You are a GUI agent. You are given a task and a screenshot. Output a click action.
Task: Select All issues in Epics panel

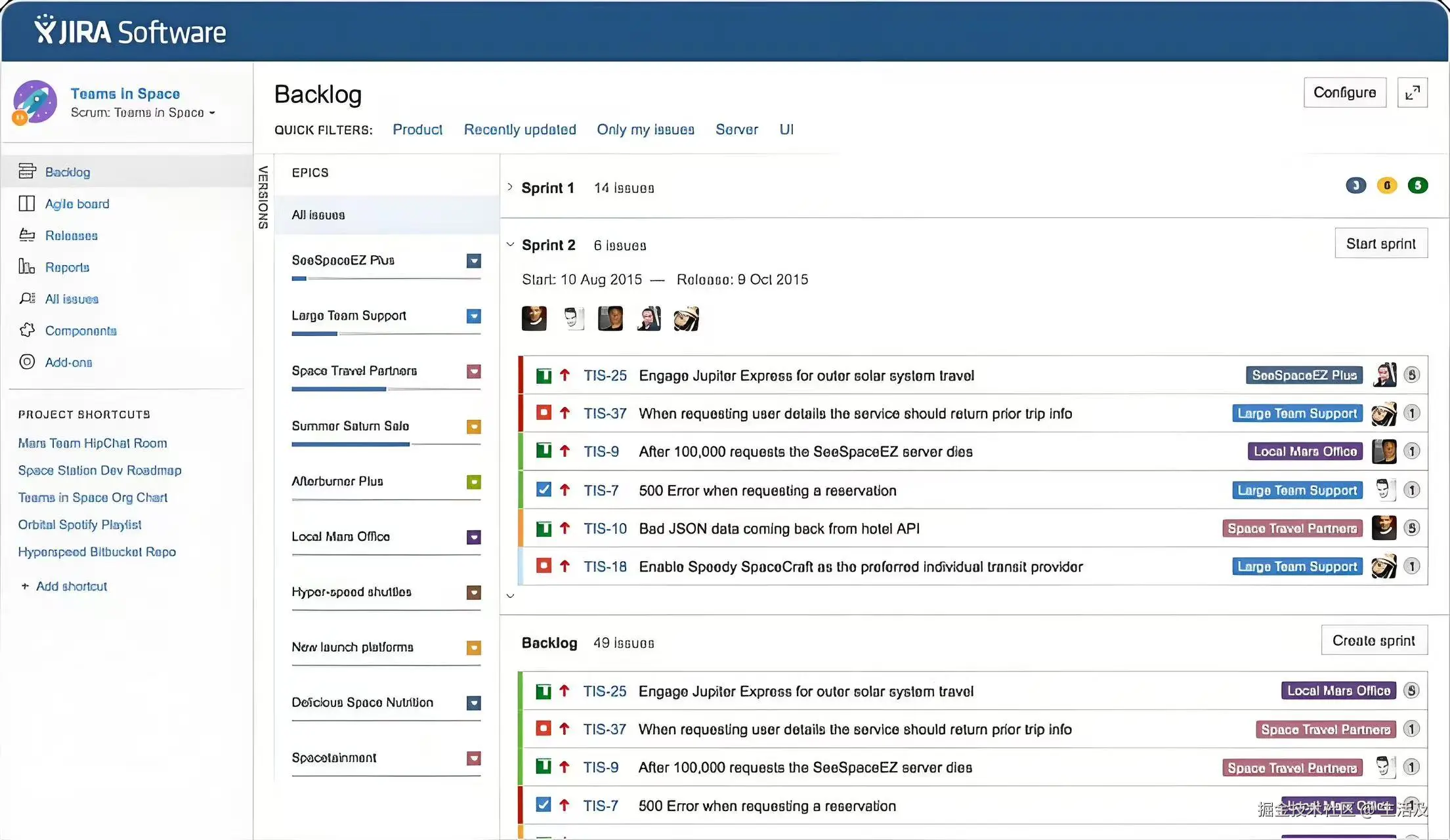(x=318, y=215)
